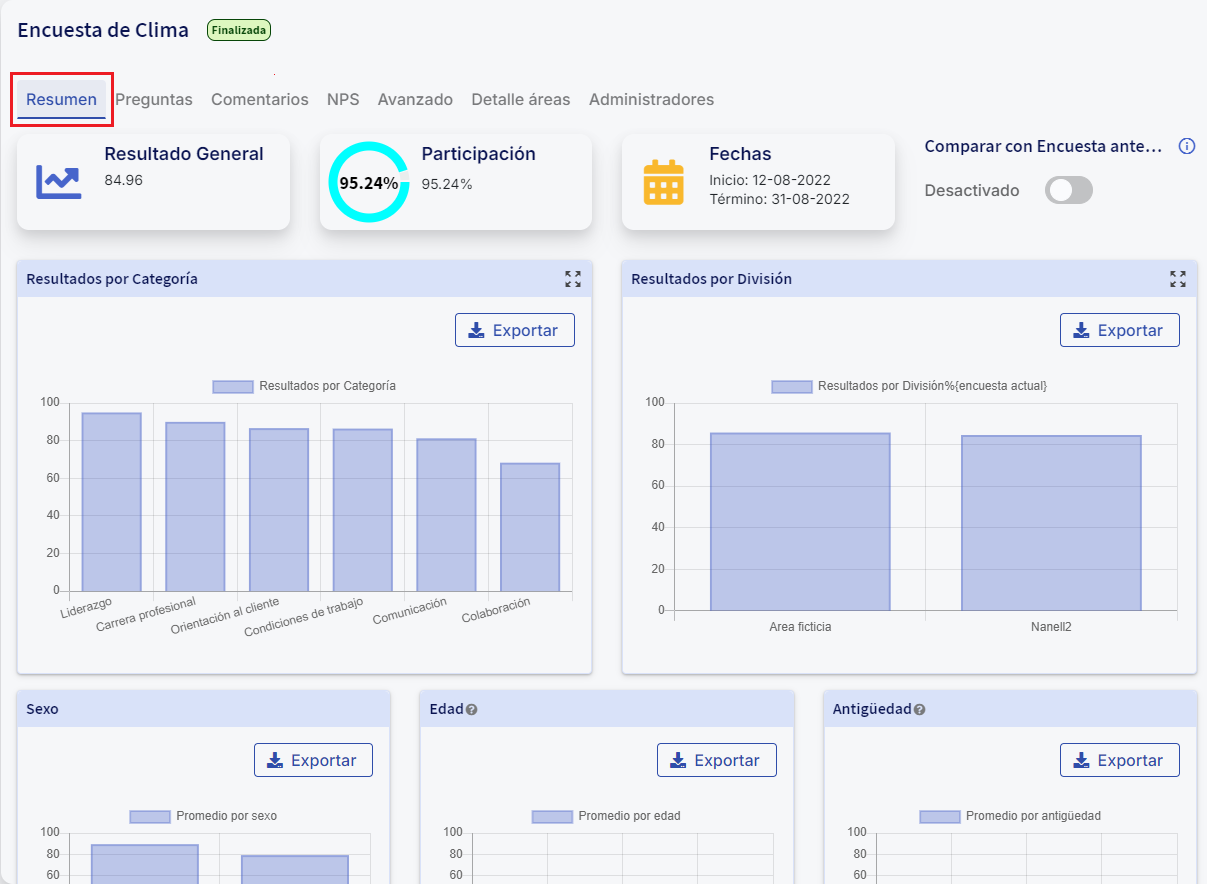
Task: Select the Nanell2 bar in division chart
Action: (1050, 523)
